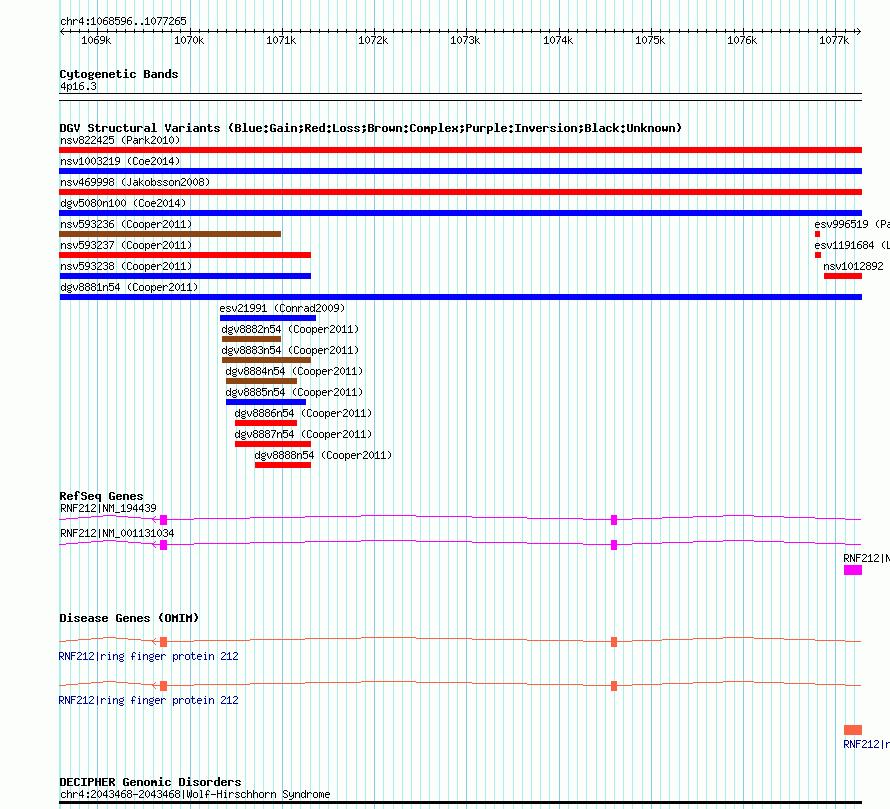Open the first RNF212|ring finger protein 212 link

pos(149,656)
